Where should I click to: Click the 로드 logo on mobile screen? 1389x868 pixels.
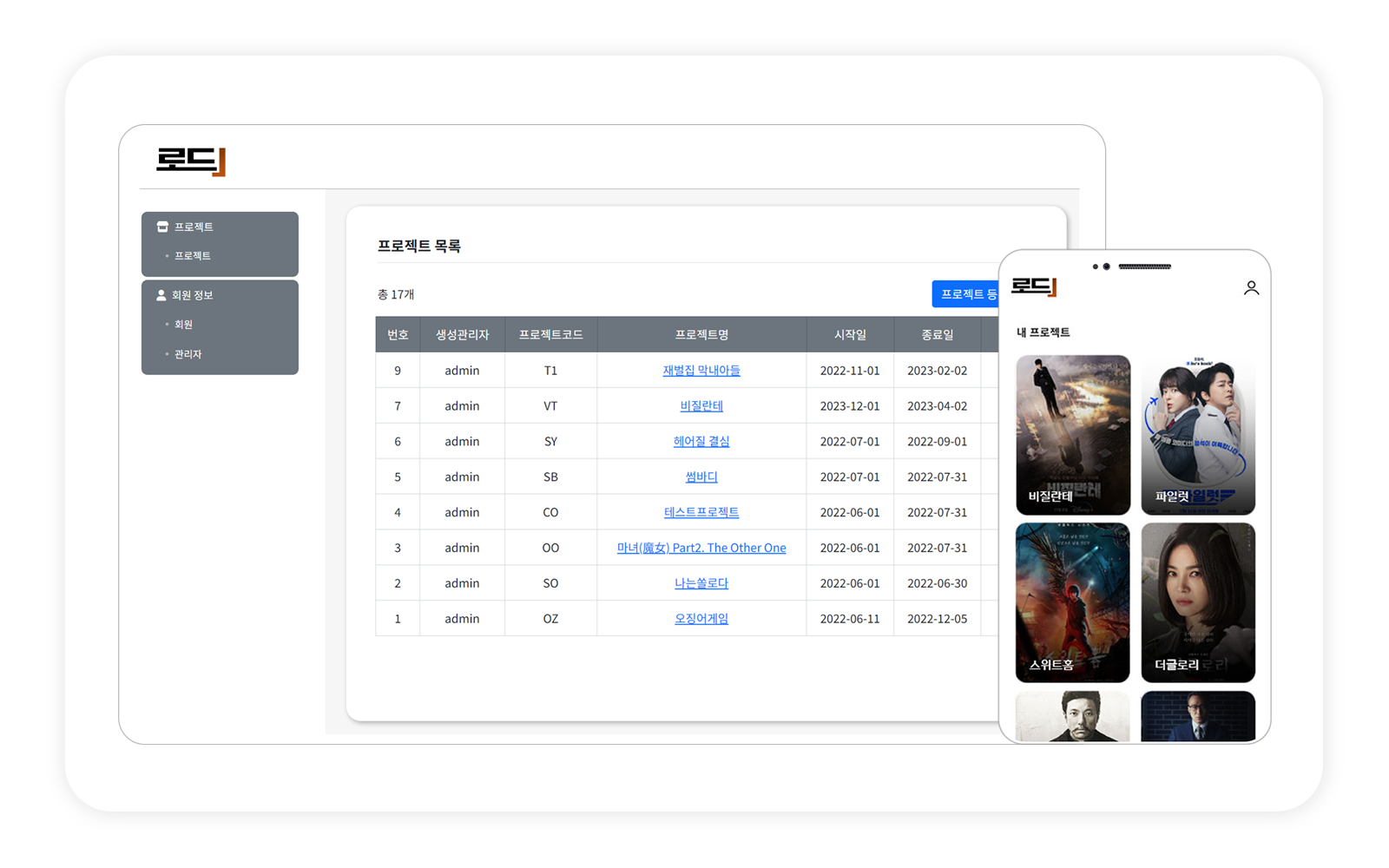pyautogui.click(x=1034, y=286)
